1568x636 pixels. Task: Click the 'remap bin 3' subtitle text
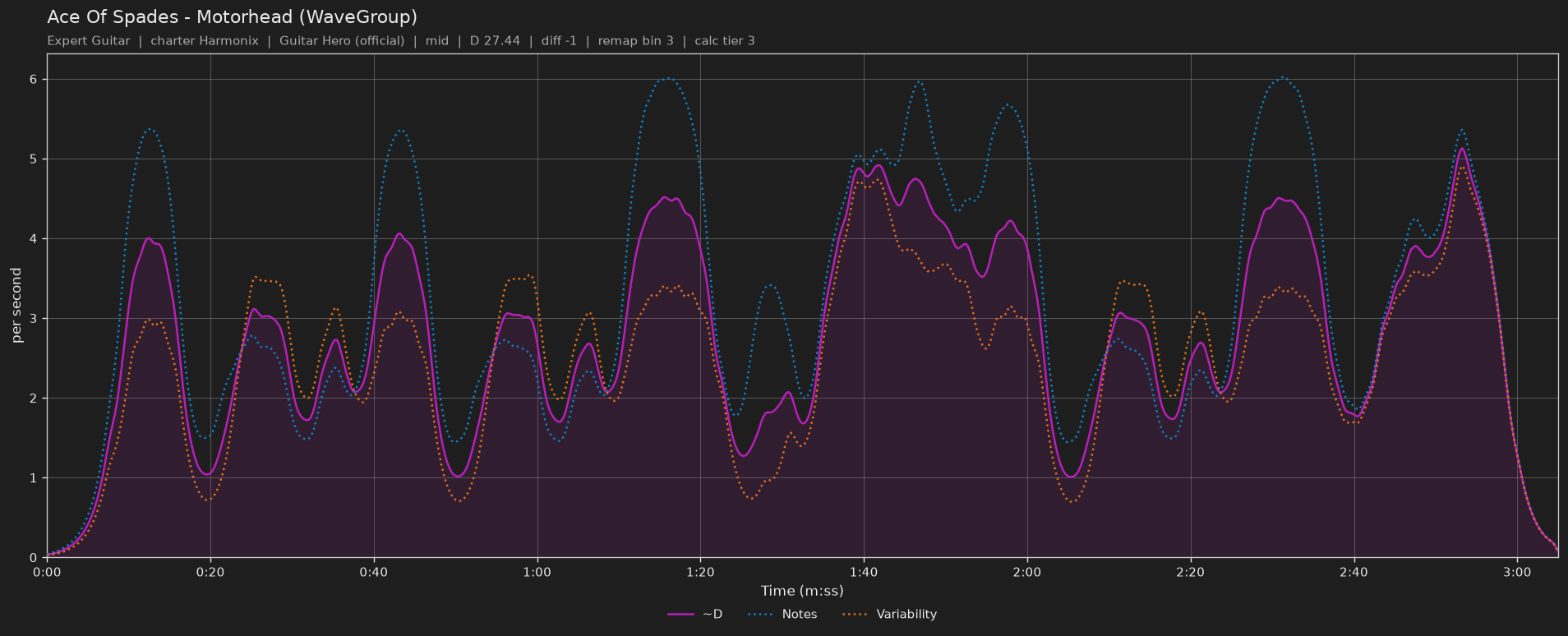pyautogui.click(x=636, y=40)
